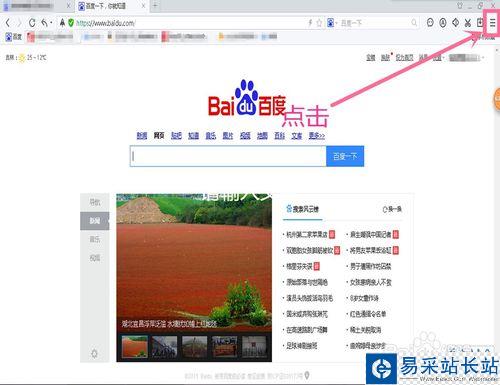Bookmark the page with the star icon
Screen dimensions: 500x385
[x=319, y=23]
